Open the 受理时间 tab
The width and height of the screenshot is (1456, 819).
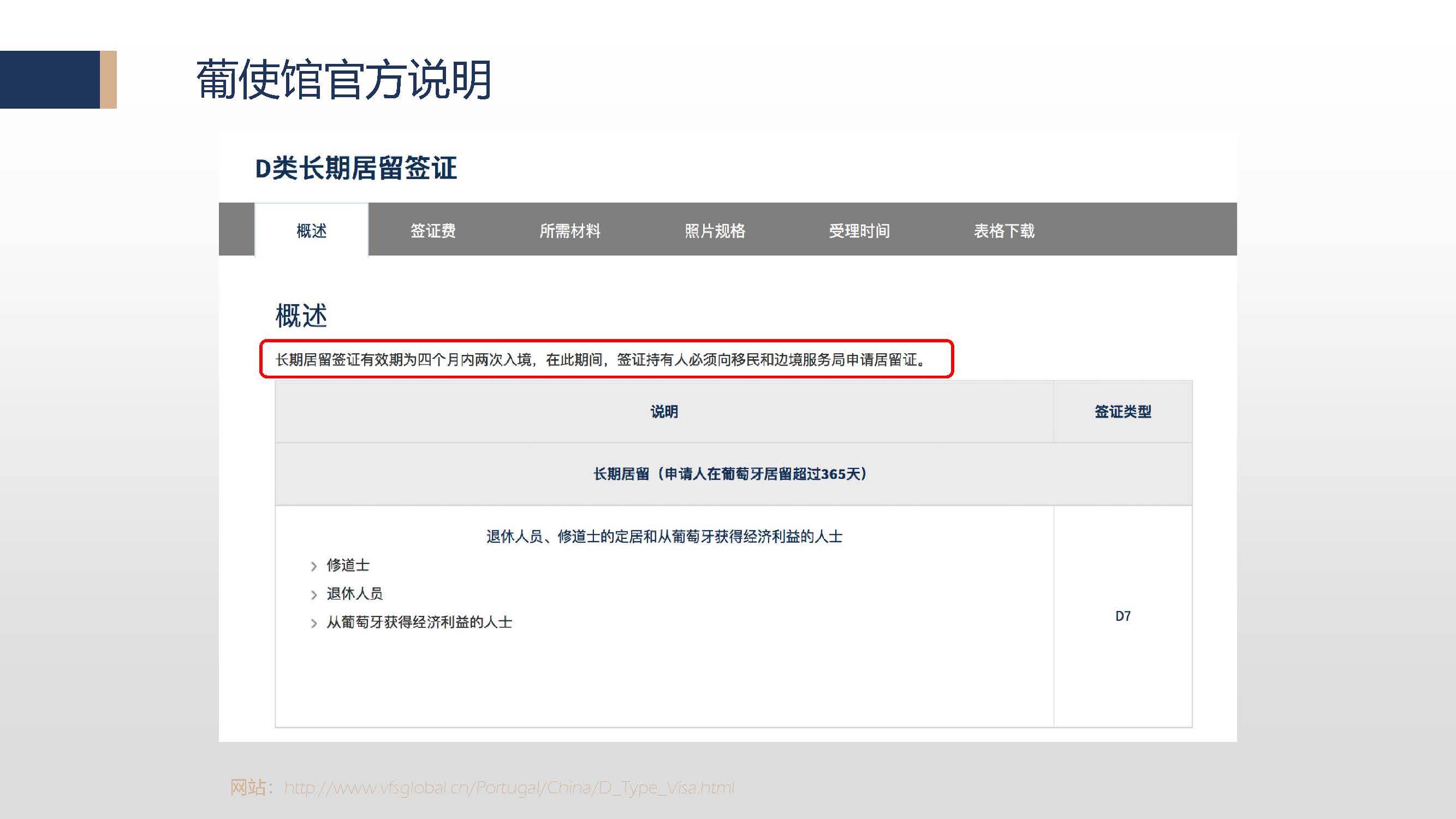point(859,230)
